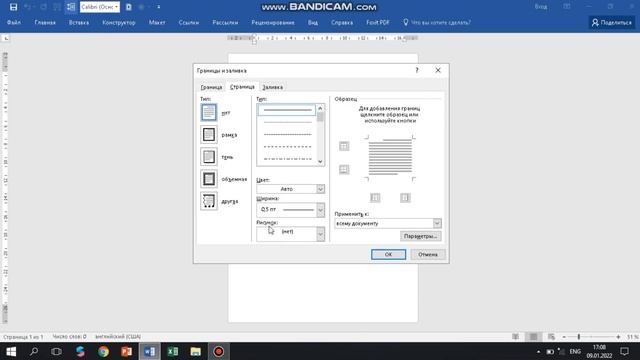The image size is (640, 360).
Task: Confirm the dialog with OK
Action: 388,254
